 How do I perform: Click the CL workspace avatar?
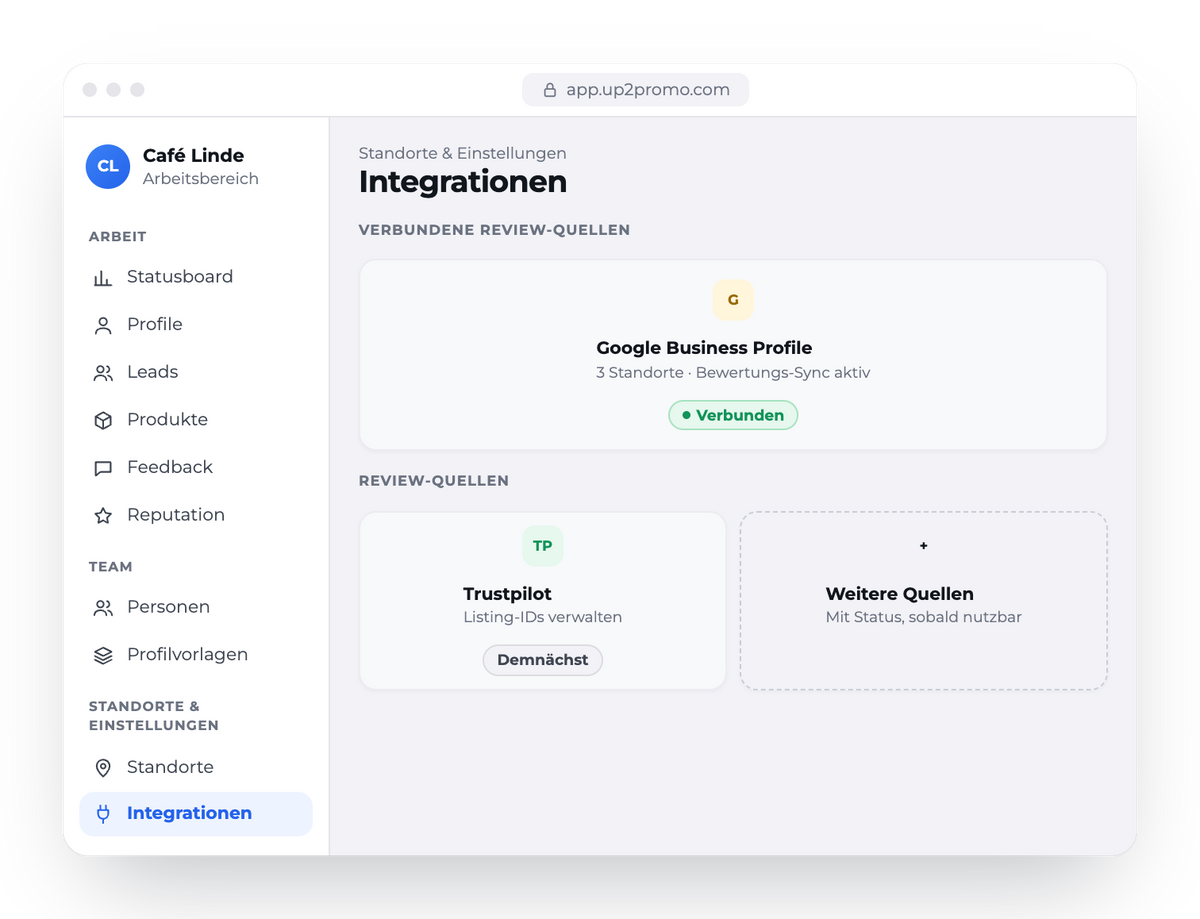coord(108,166)
